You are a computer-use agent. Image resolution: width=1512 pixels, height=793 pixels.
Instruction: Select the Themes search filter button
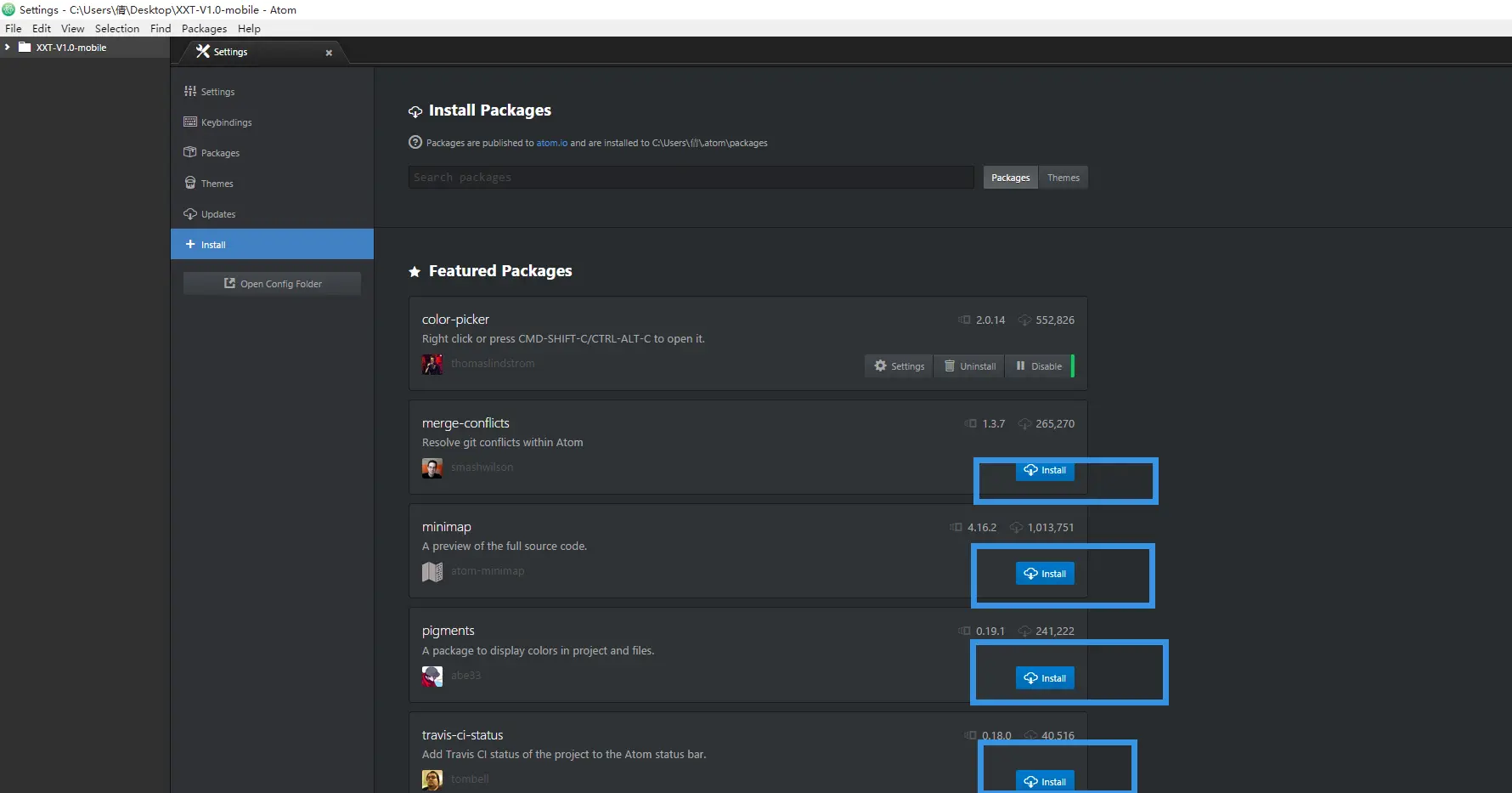tap(1063, 178)
